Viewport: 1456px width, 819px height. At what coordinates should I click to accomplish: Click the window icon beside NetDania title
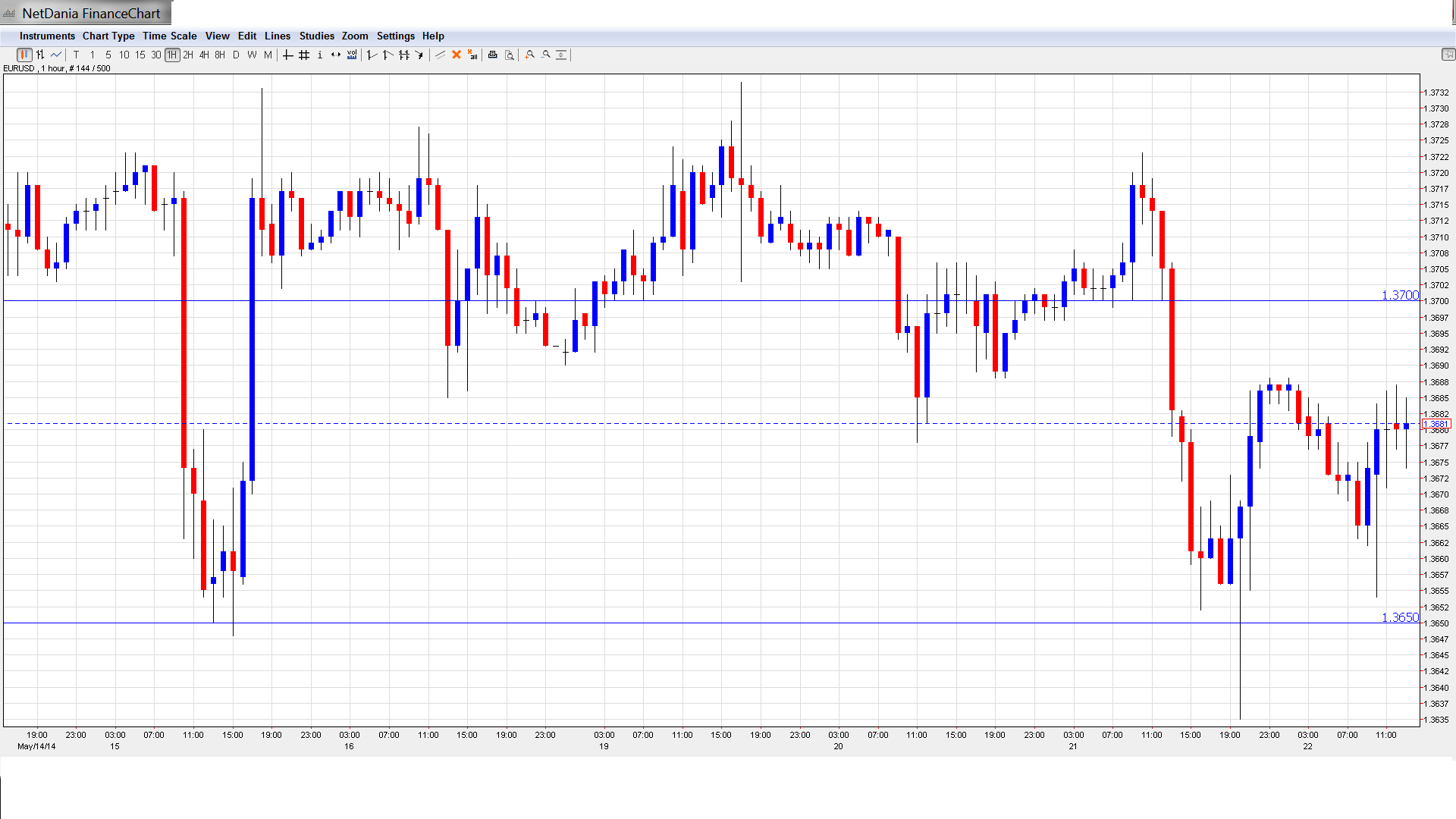[9, 14]
